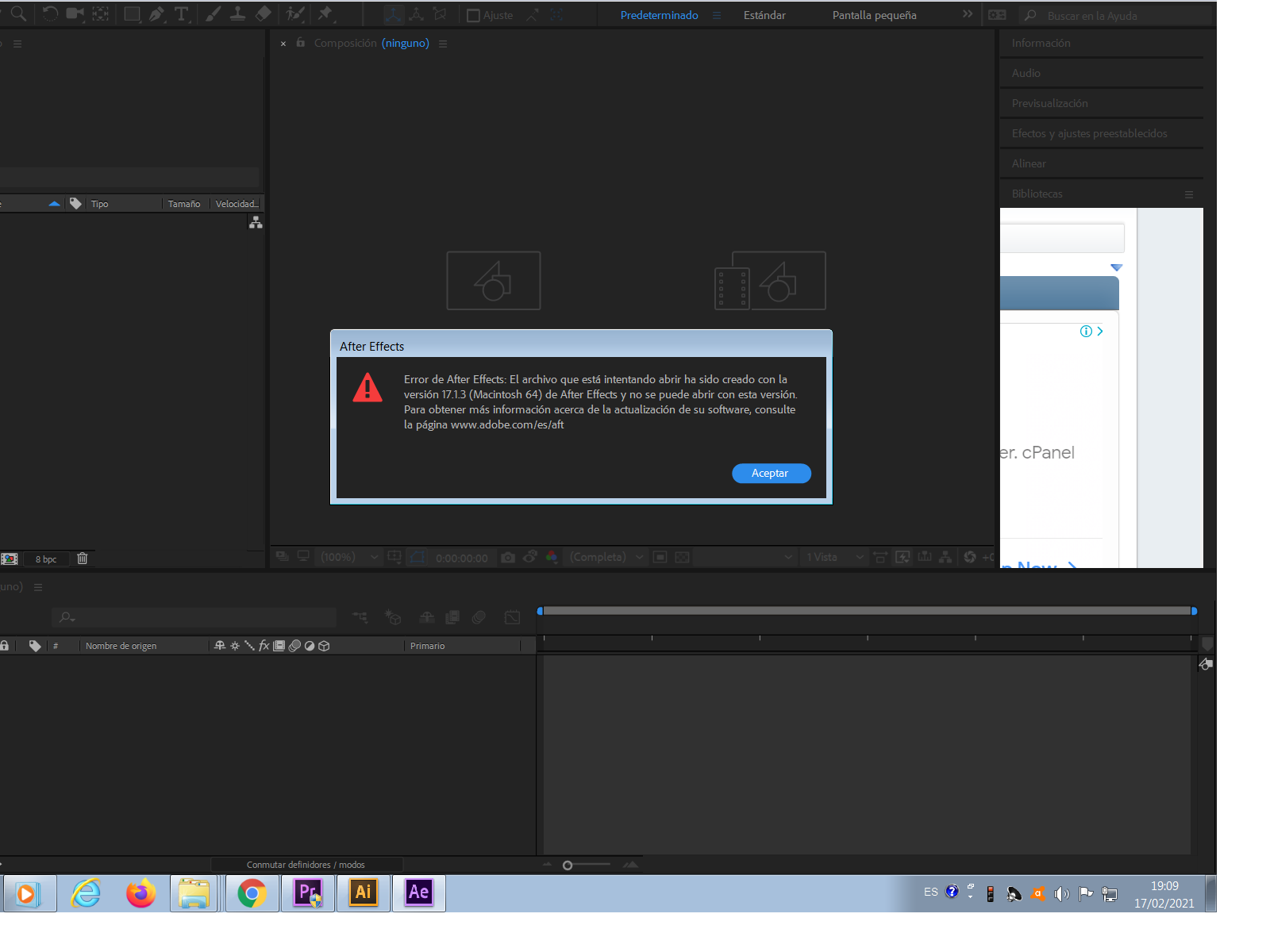Select the Rectangle shape tool
1270x952 pixels.
click(x=132, y=13)
